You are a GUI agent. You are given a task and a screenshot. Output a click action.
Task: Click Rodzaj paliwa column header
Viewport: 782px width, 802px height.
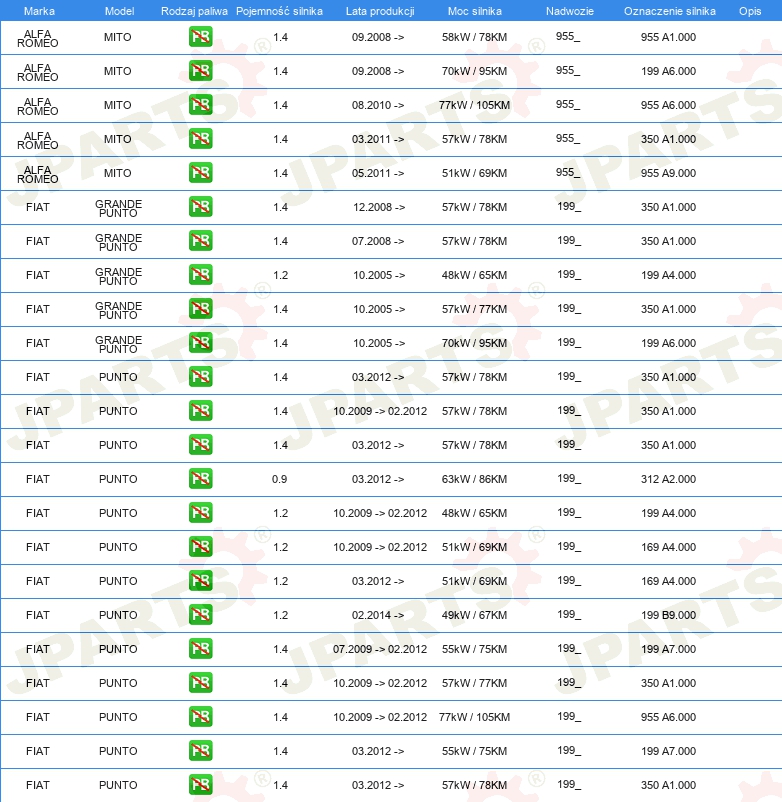(x=194, y=11)
